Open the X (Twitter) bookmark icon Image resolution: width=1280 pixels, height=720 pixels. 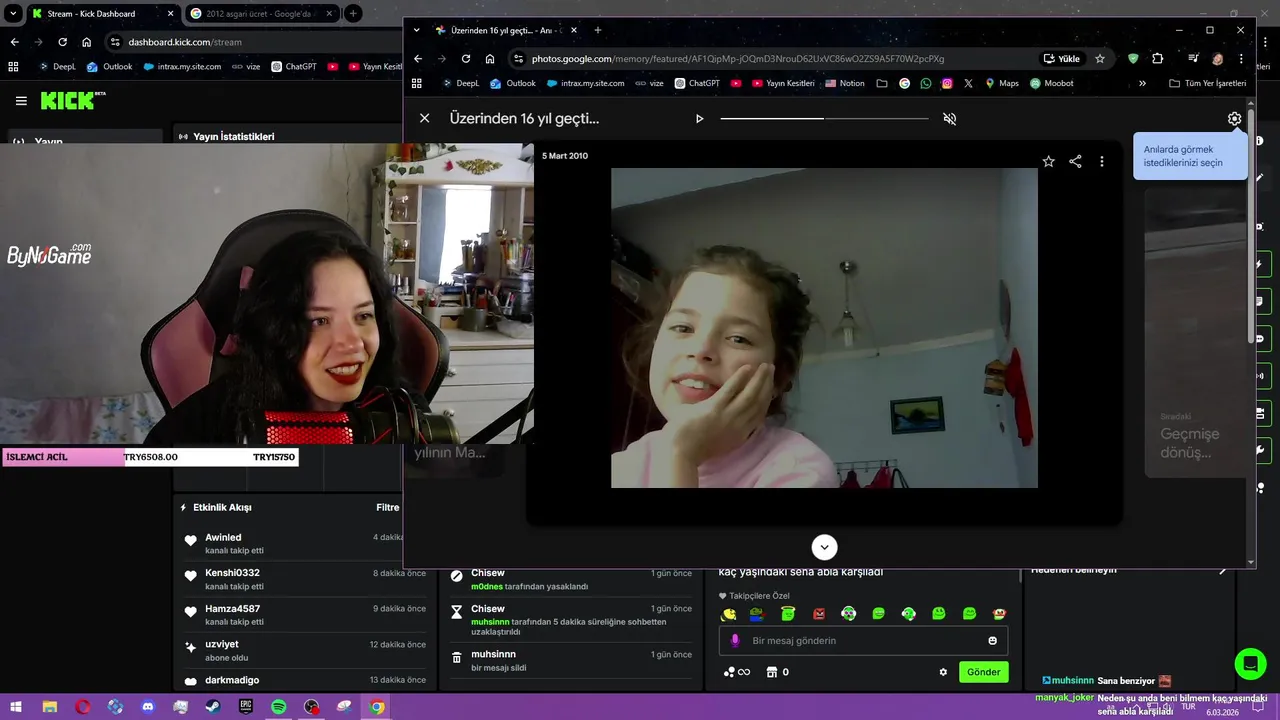click(968, 83)
